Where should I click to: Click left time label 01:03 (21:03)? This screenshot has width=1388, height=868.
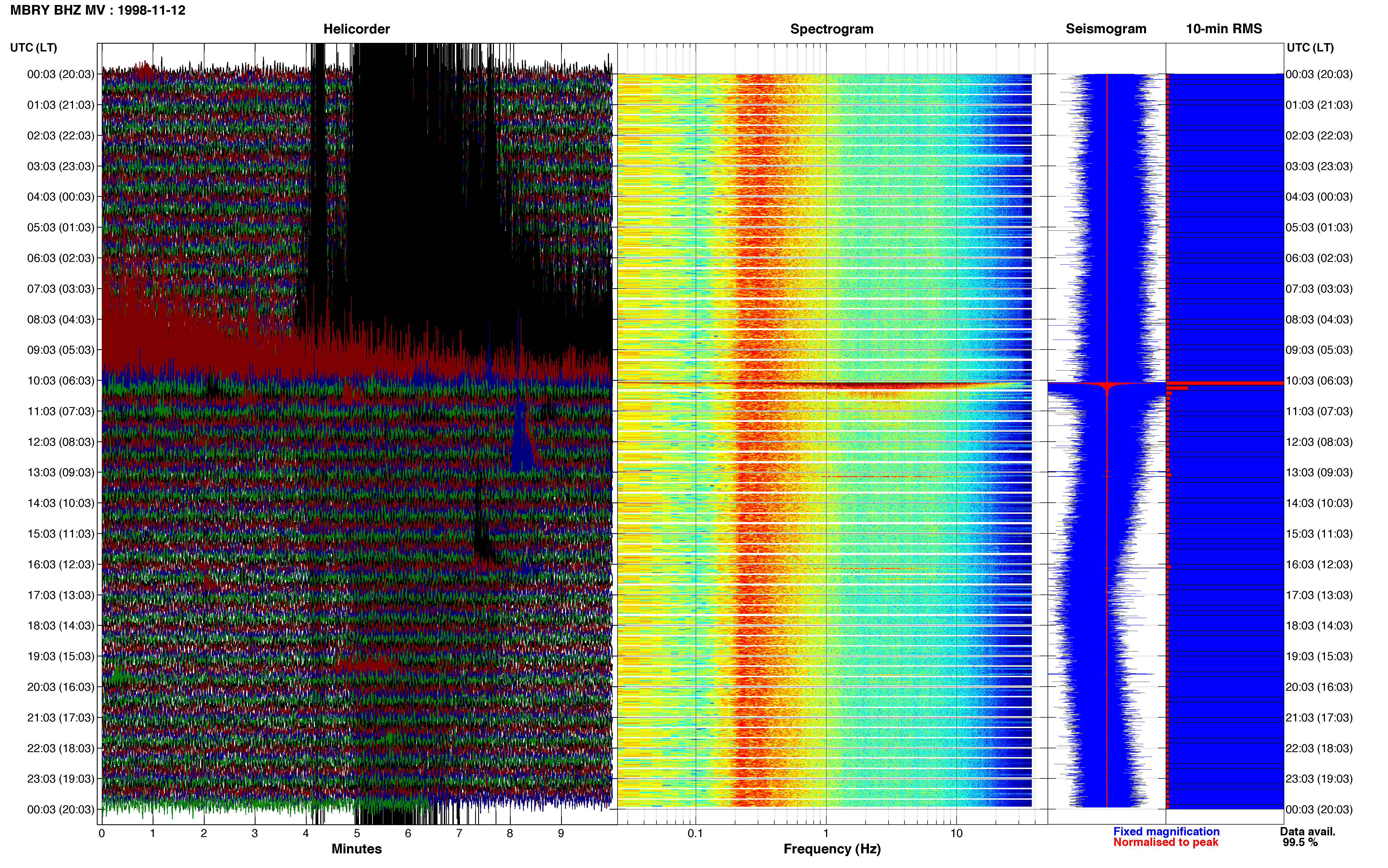[61, 105]
